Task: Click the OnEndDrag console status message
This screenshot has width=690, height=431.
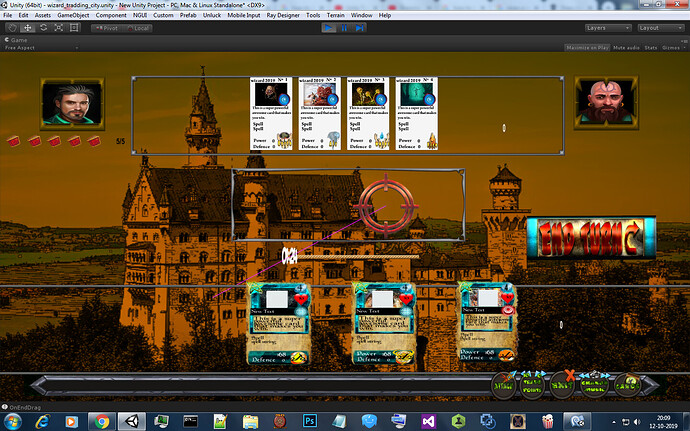Action: (25, 407)
